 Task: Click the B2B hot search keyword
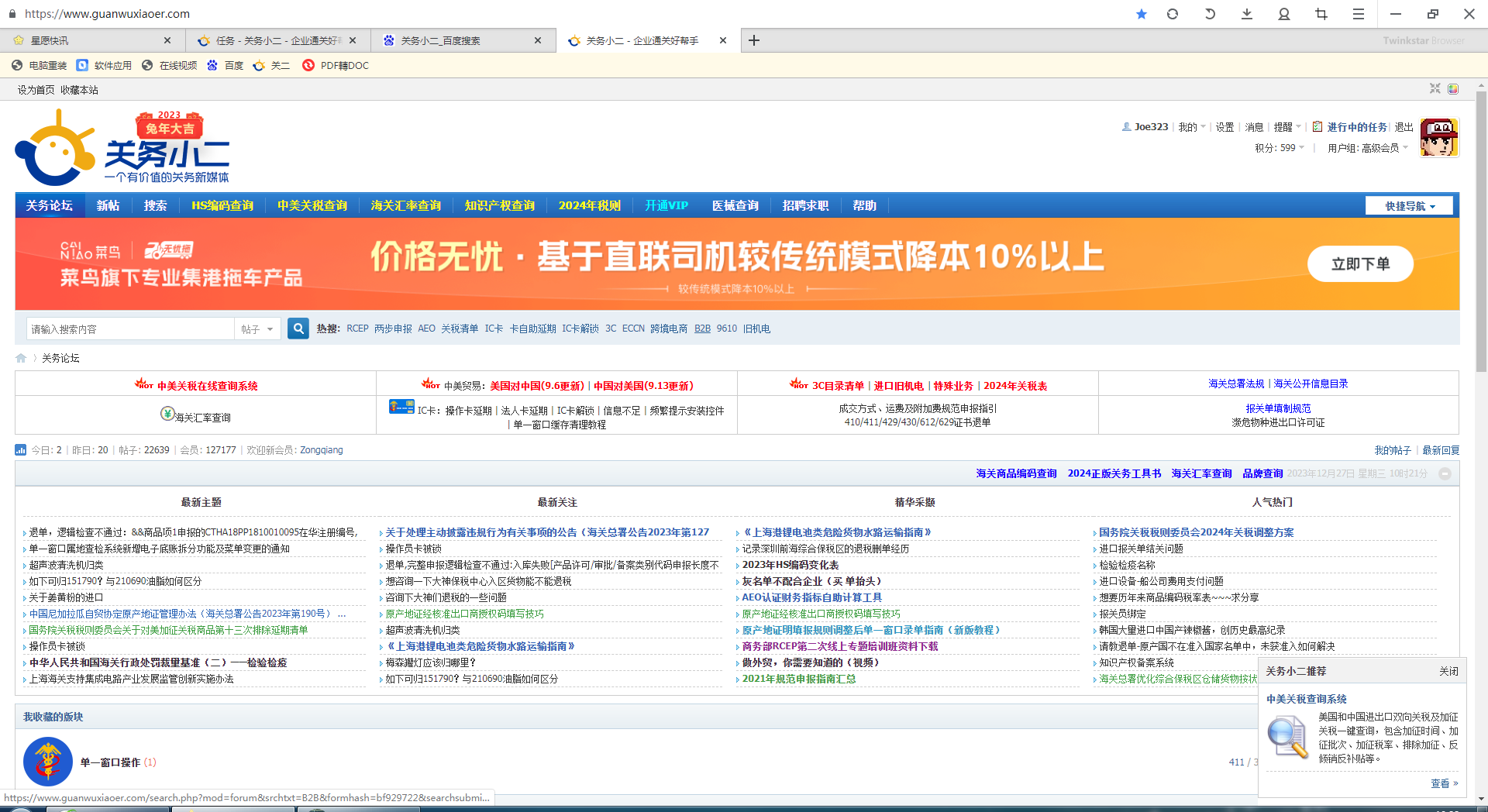coord(702,329)
